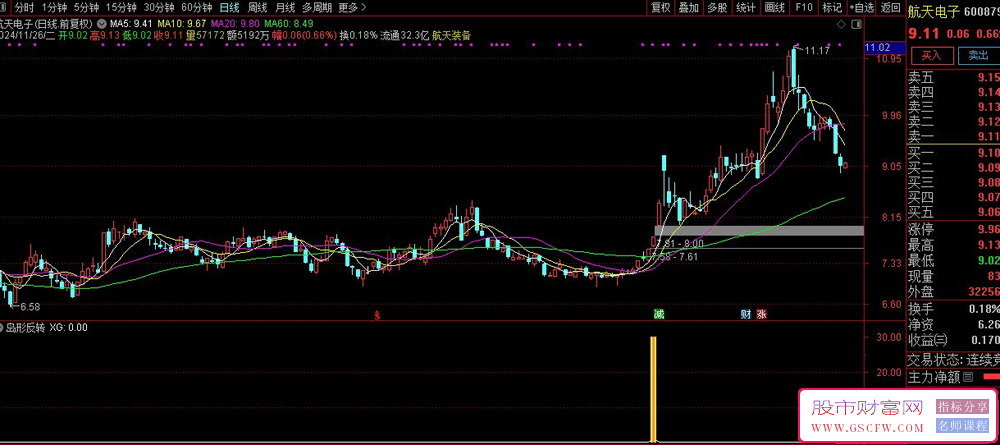The height and width of the screenshot is (445, 1000).
Task: Switch to 1分钟 period
Action: tap(54, 8)
